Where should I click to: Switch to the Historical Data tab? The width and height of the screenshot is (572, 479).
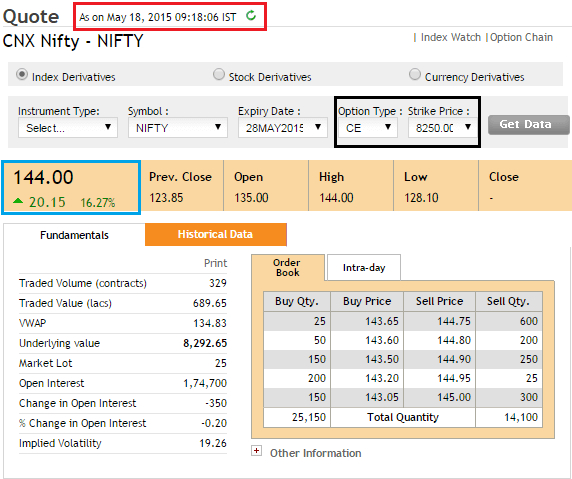(216, 235)
